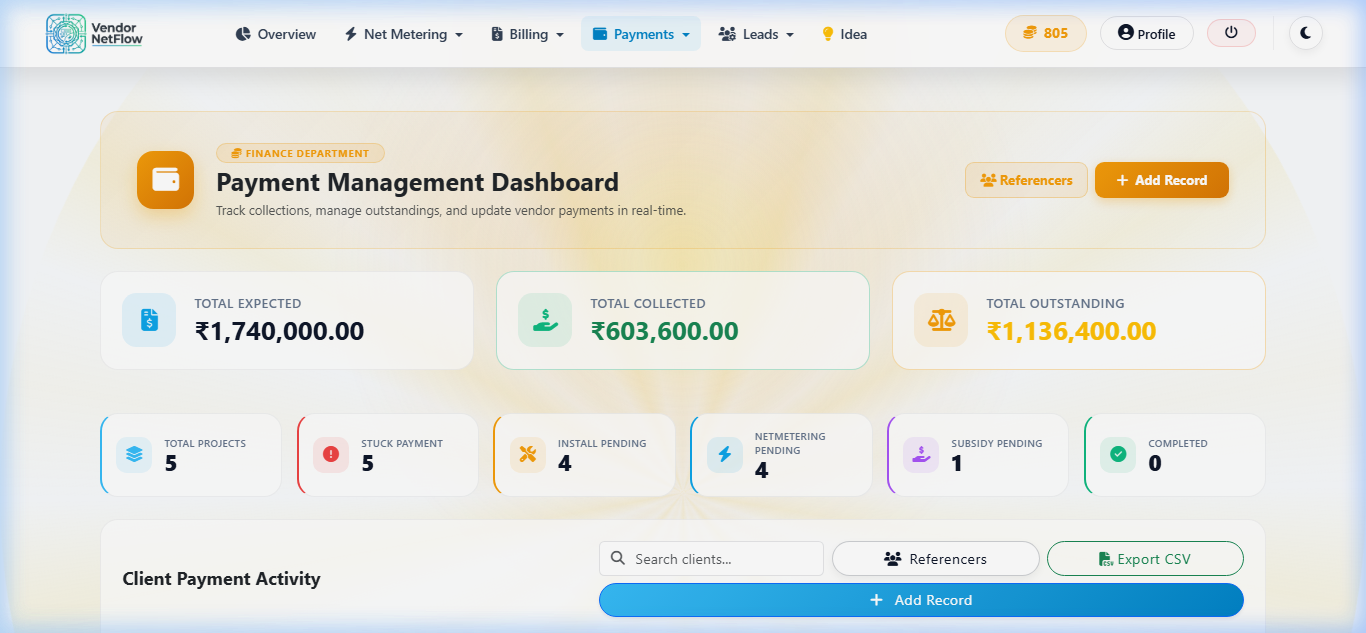Open Referencers from the header banner
This screenshot has width=1366, height=633.
pos(1026,180)
